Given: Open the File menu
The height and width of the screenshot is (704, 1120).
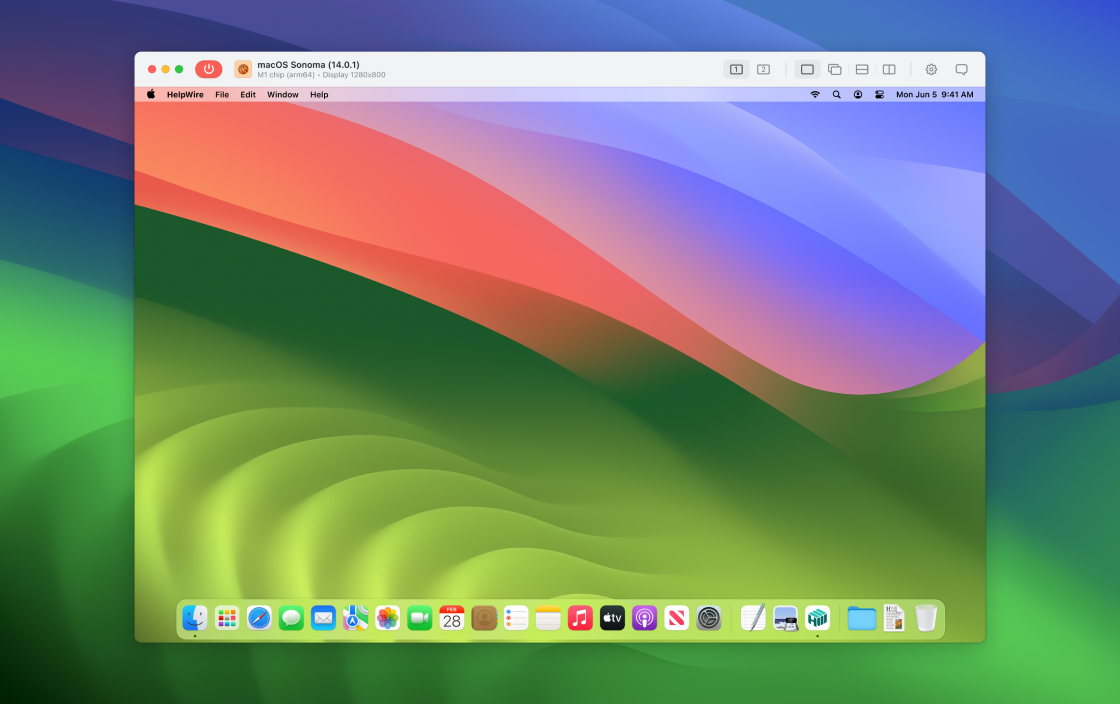Looking at the screenshot, I should coord(222,94).
